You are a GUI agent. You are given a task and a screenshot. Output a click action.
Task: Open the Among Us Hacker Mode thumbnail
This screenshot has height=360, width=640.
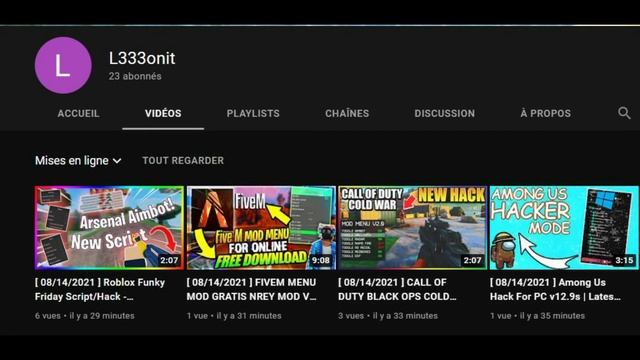(564, 228)
